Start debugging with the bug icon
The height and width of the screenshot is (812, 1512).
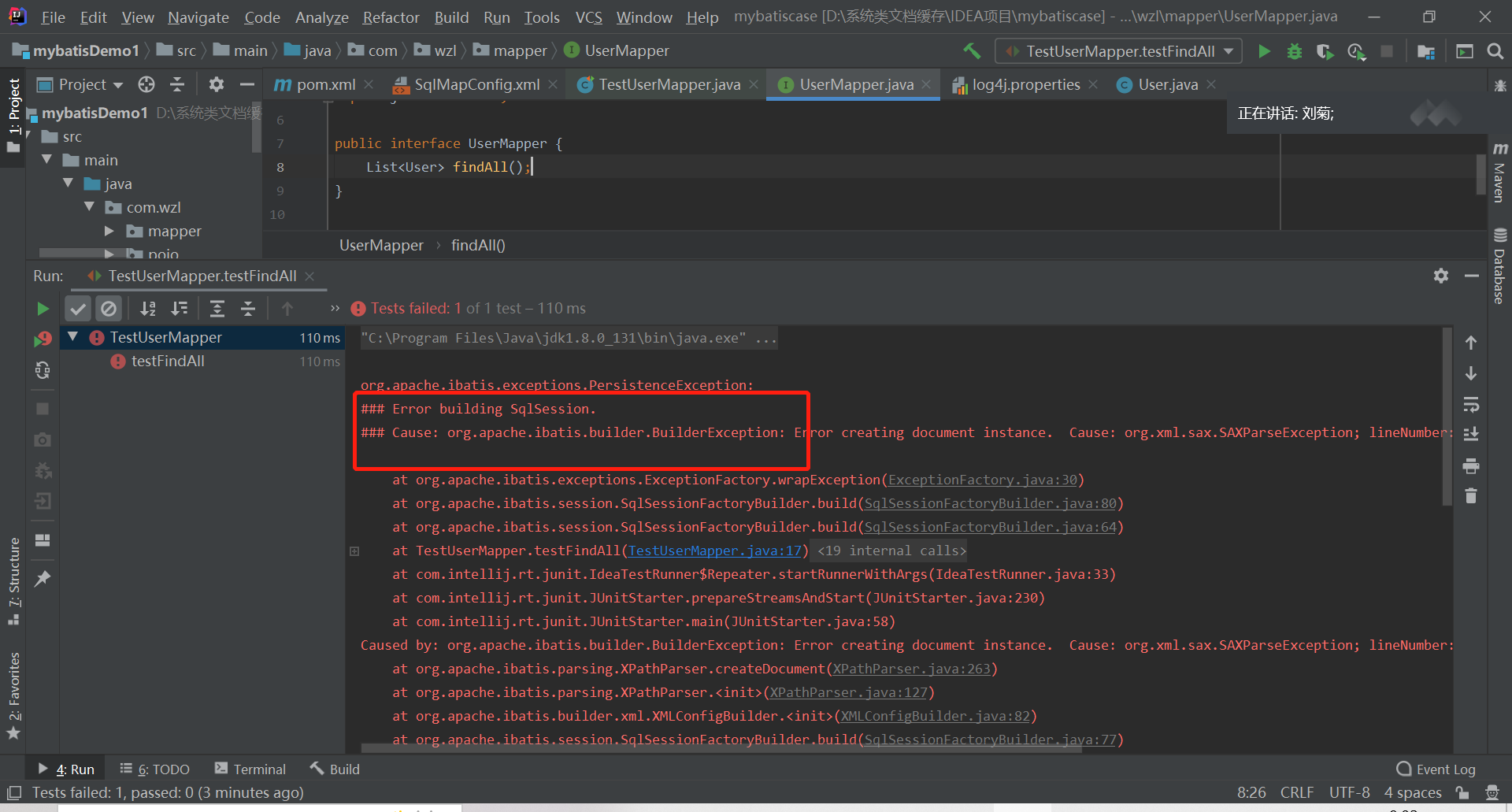[1294, 51]
